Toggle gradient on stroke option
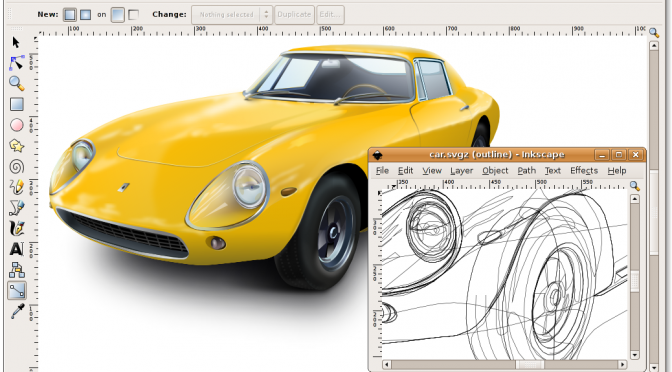This screenshot has width=672, height=372. [x=133, y=15]
